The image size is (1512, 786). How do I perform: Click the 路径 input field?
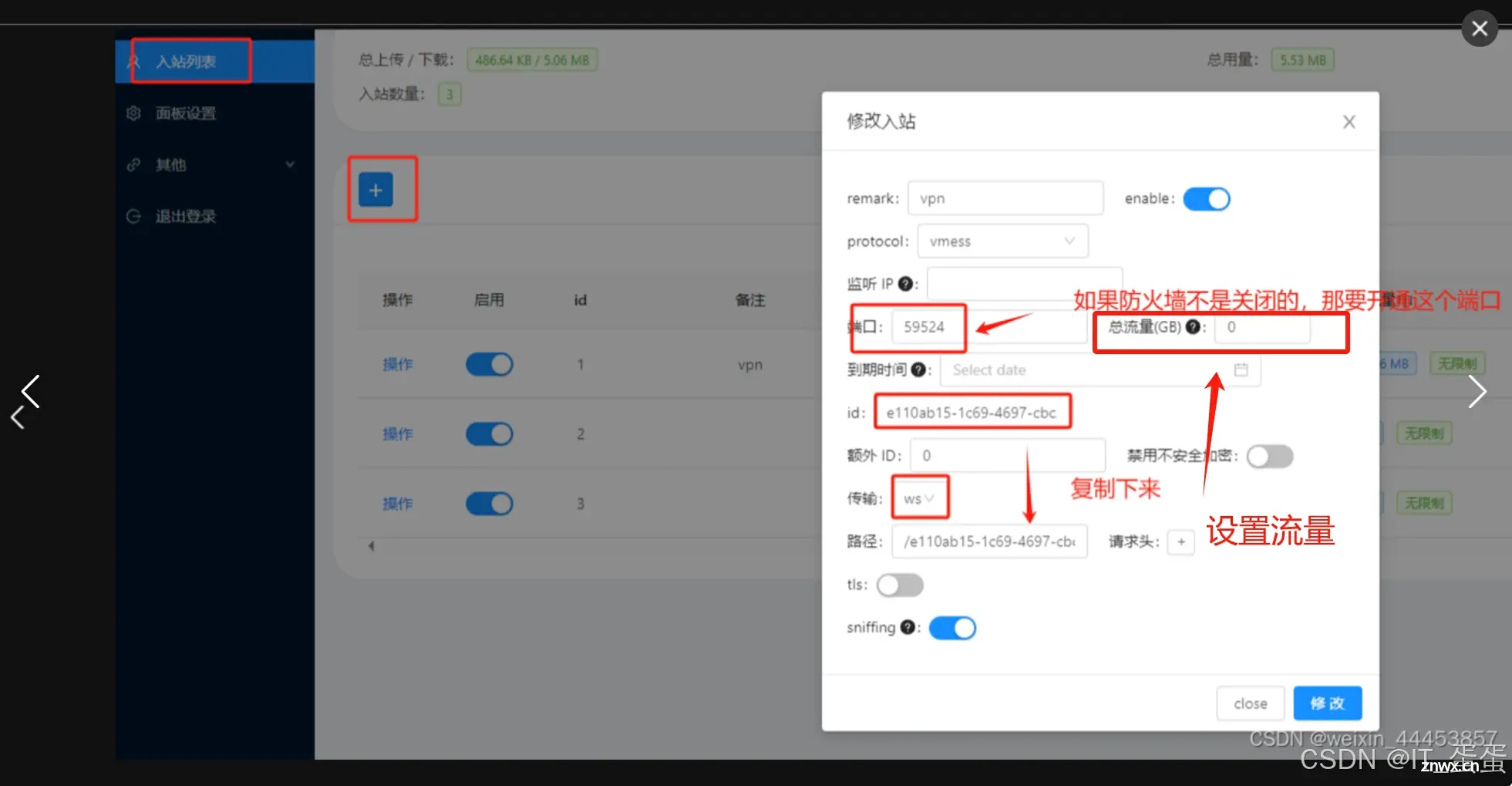989,541
